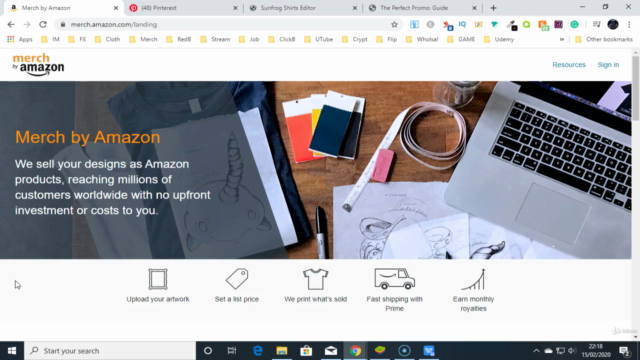Open the RedB bookmarks folder
Image resolution: width=640 pixels, height=360 pixels.
(179, 39)
